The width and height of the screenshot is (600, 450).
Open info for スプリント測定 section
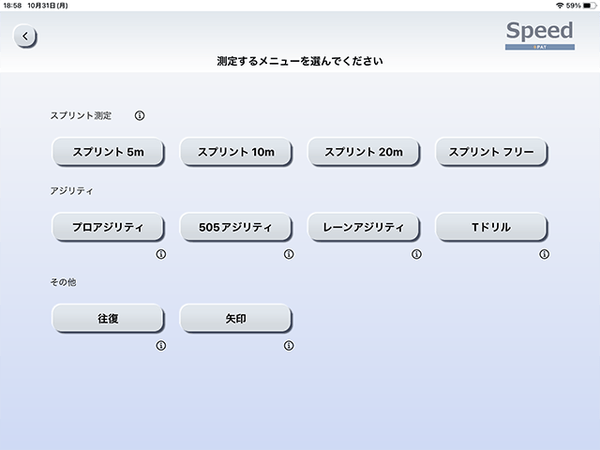[139, 116]
